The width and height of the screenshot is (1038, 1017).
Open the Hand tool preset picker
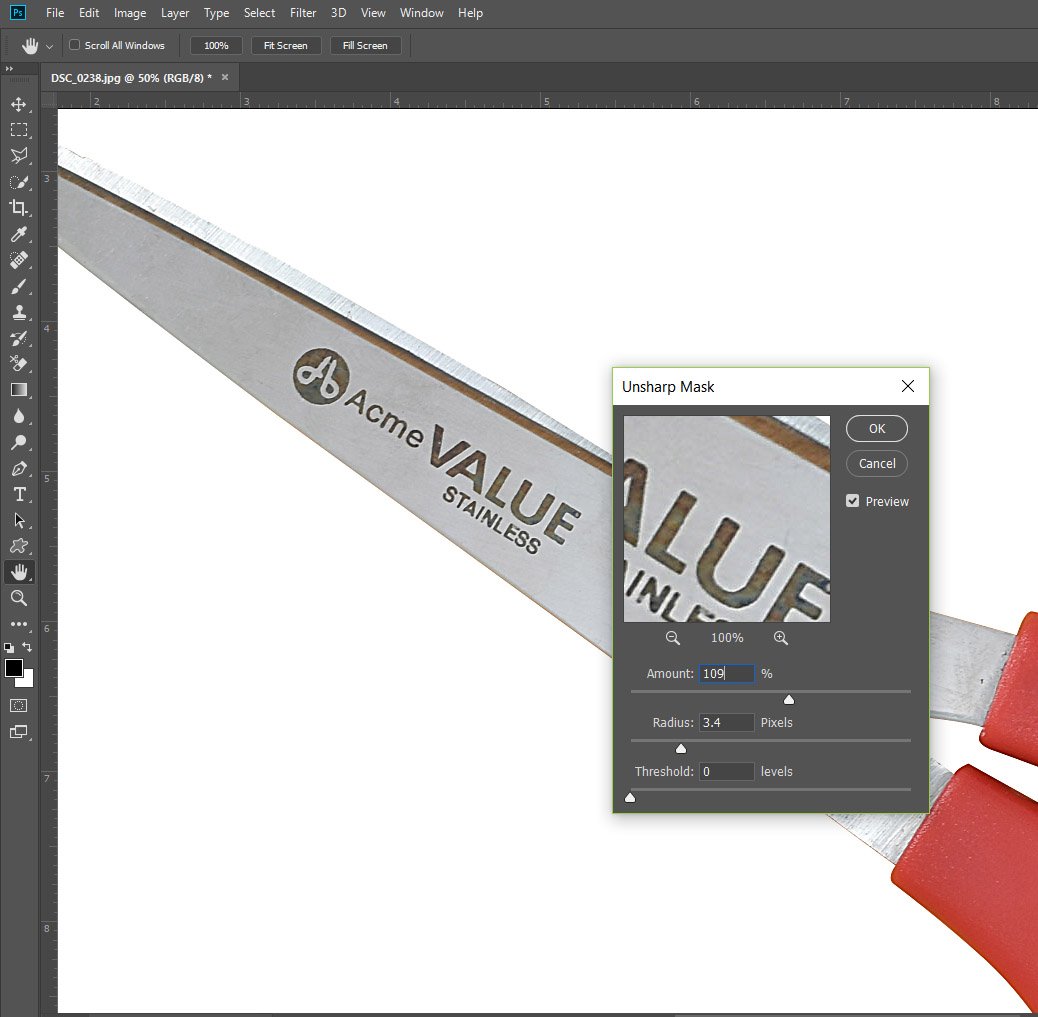tap(49, 46)
